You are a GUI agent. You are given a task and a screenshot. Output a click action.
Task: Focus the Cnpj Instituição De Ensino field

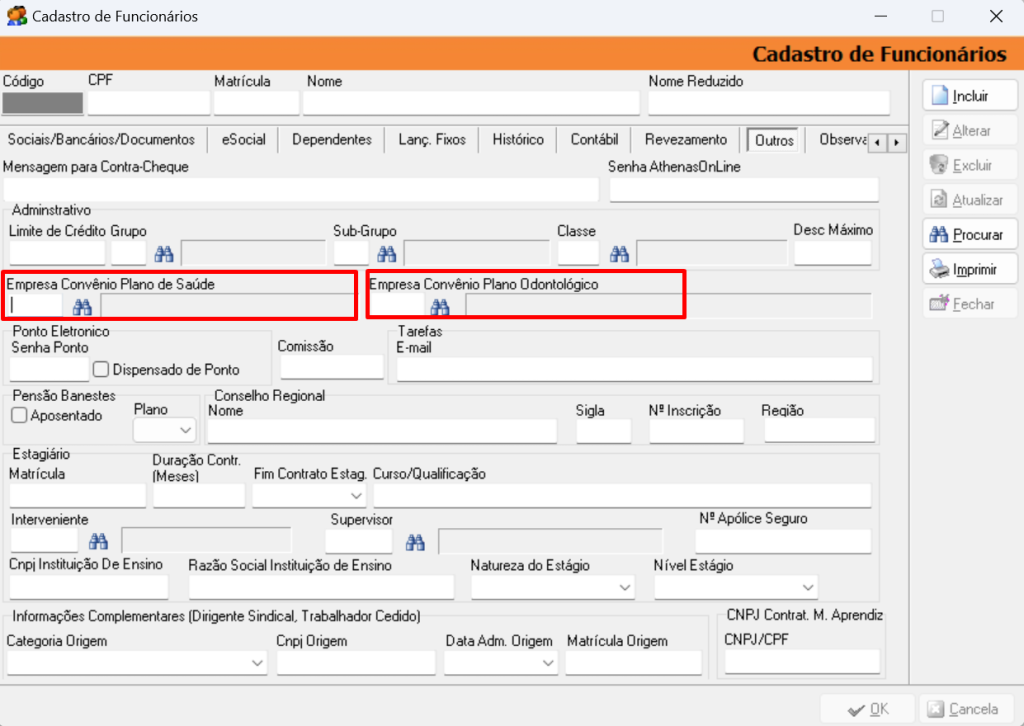coord(89,587)
